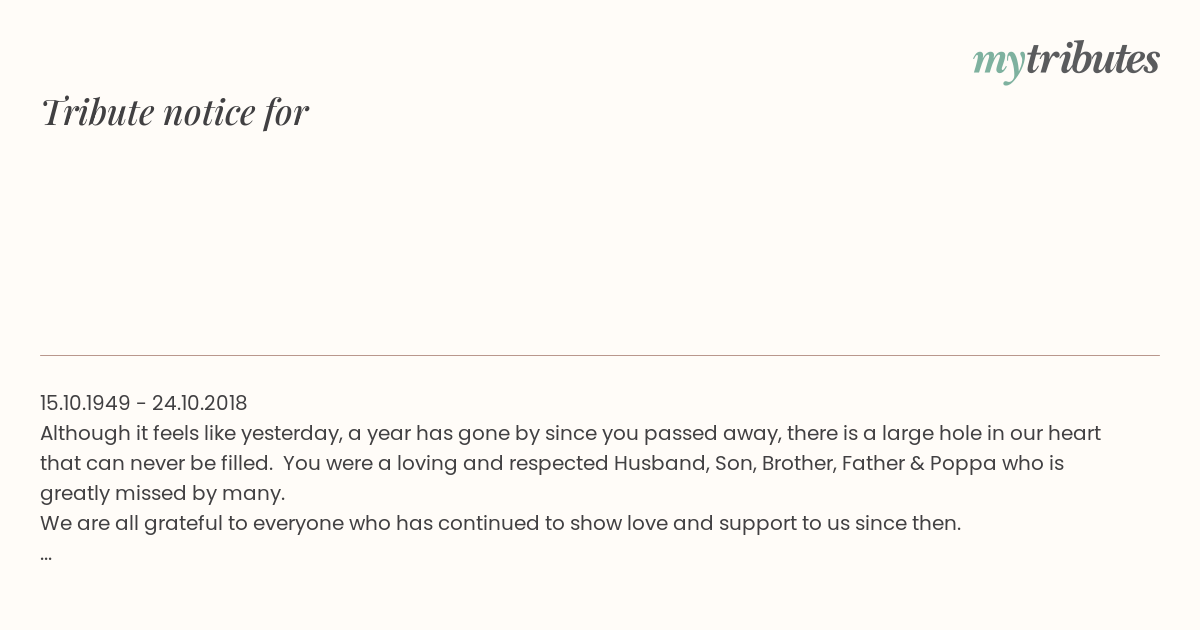The height and width of the screenshot is (630, 1200).
Task: Click the 'greatly missed by many' line
Action: [x=163, y=494]
